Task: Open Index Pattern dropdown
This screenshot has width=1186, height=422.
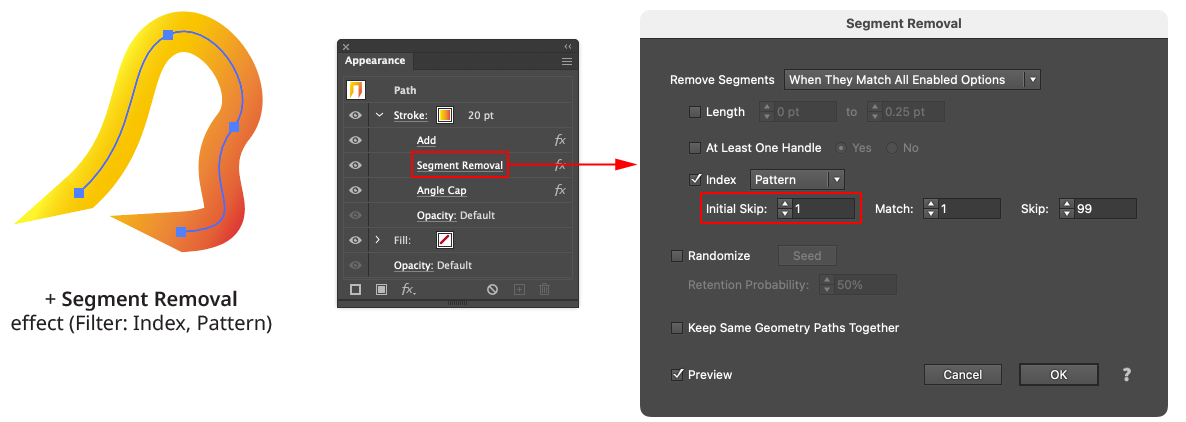Action: 798,180
